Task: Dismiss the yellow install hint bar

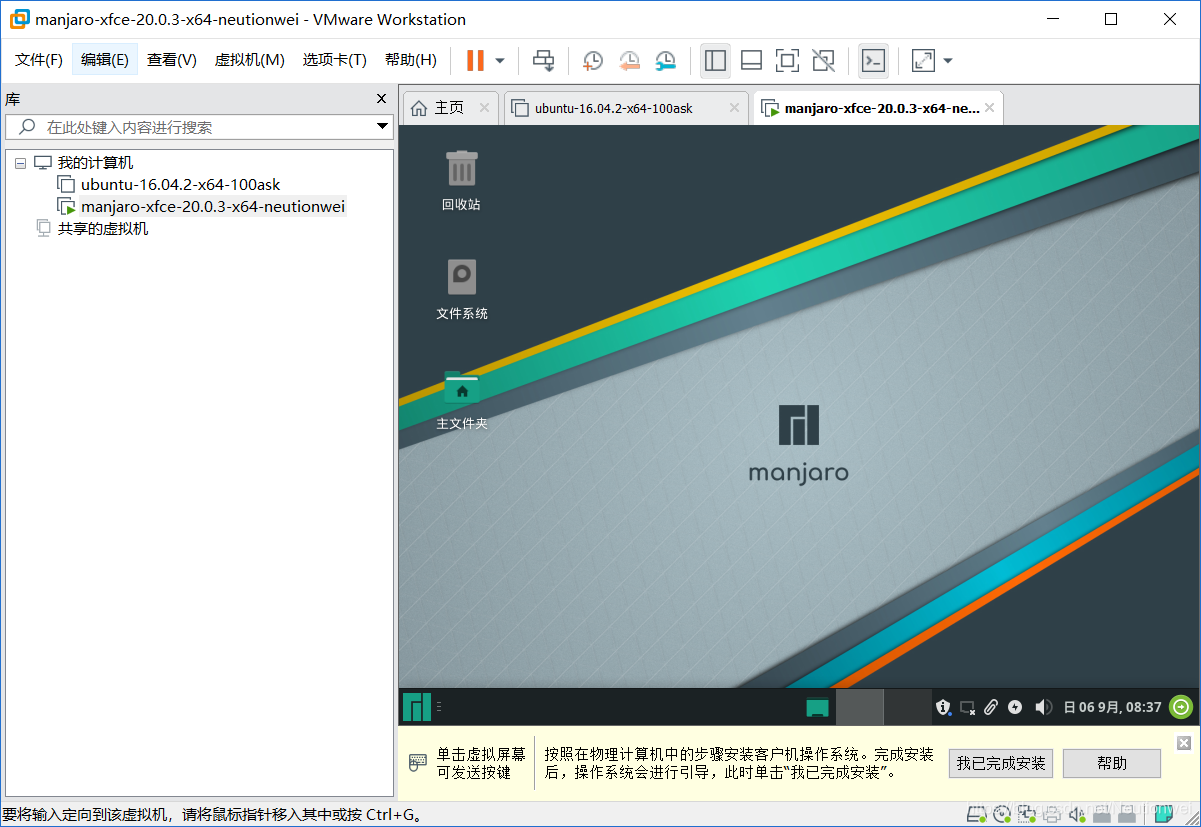Action: (x=1184, y=742)
